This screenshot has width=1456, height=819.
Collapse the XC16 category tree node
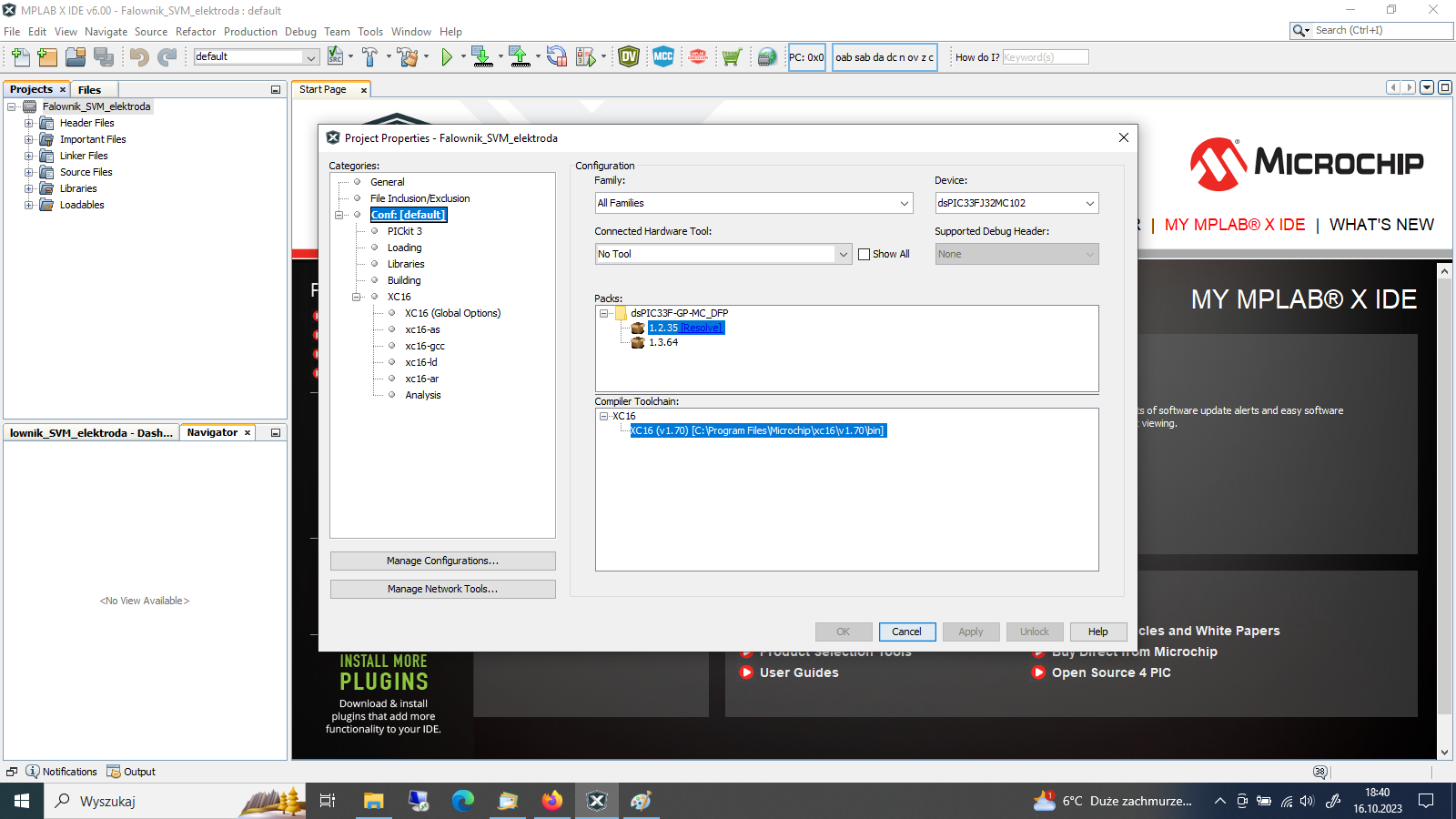357,297
